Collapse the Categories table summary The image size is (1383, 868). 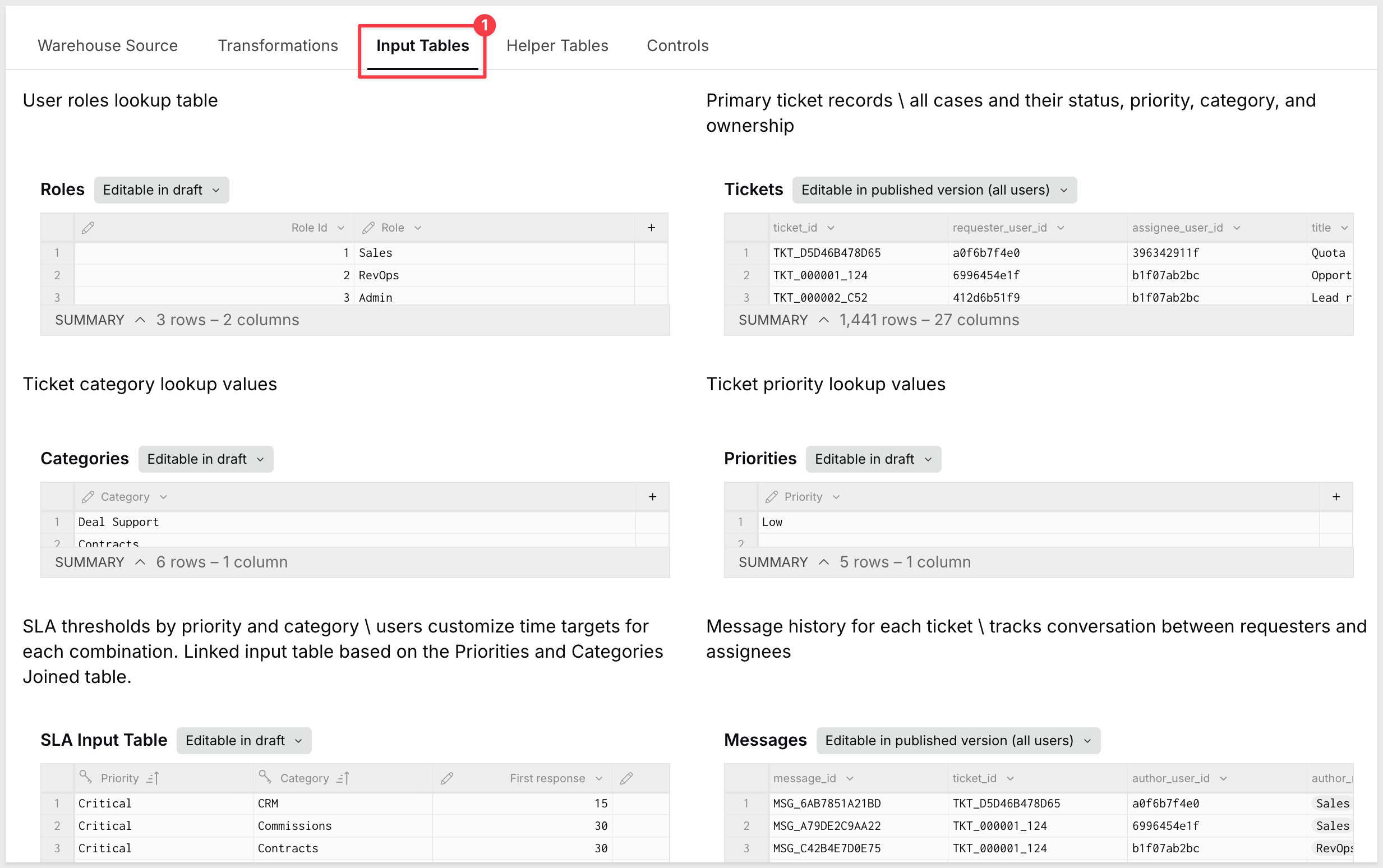pos(140,562)
